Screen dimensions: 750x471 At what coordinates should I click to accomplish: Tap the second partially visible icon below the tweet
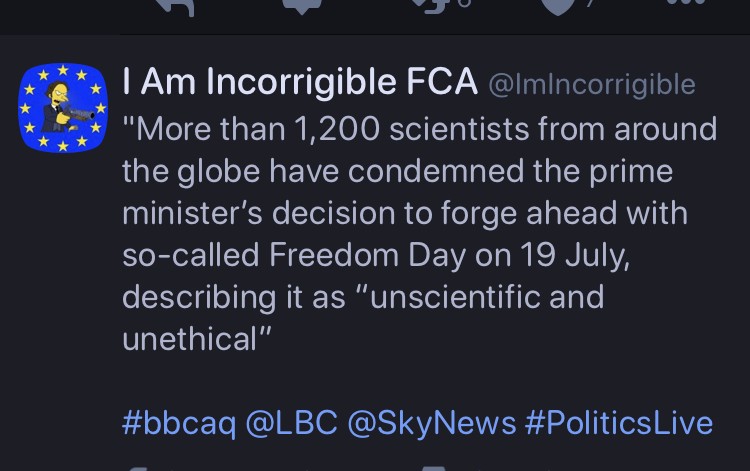(x=432, y=466)
